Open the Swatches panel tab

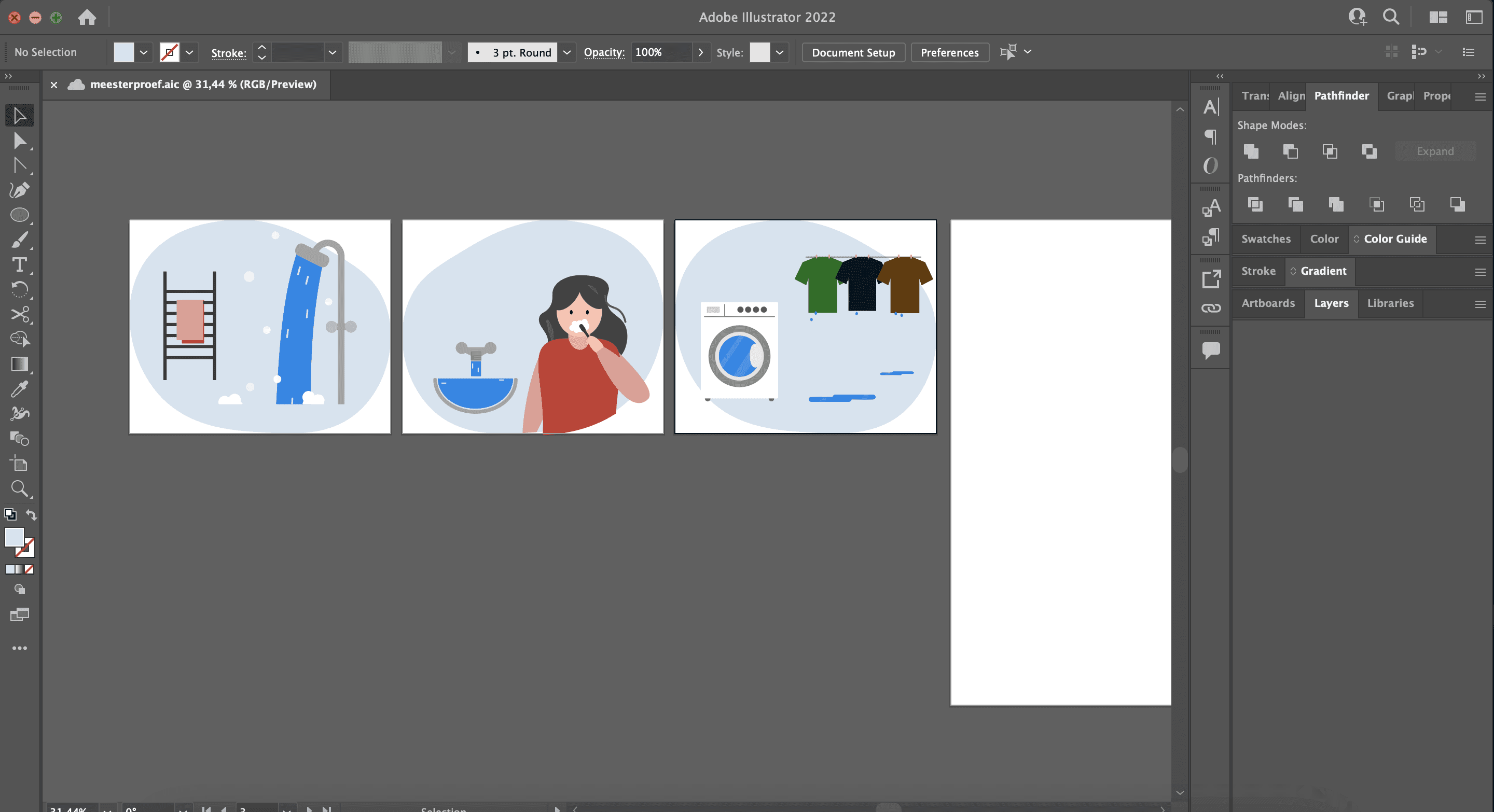(1266, 239)
